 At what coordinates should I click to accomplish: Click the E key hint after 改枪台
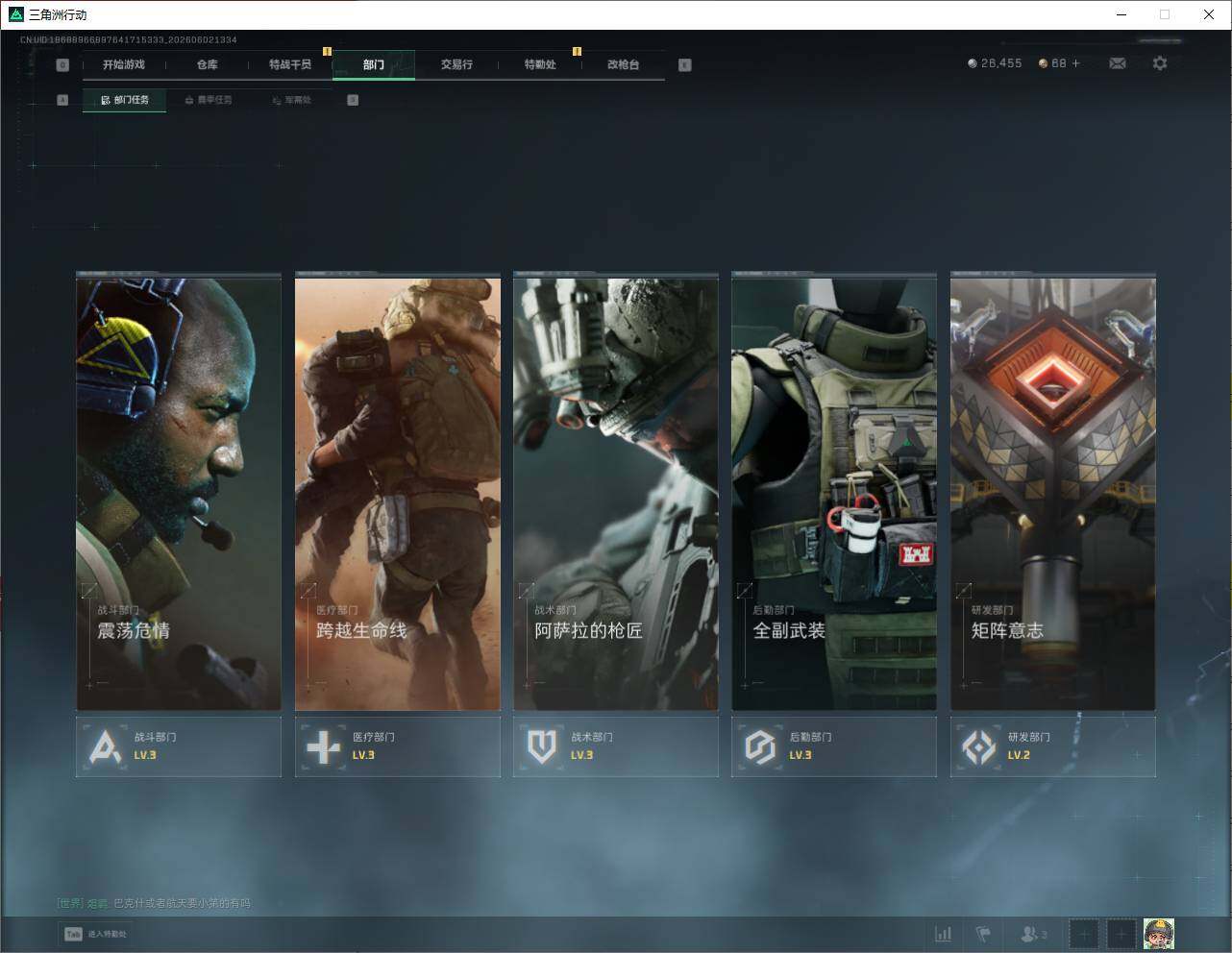click(684, 65)
